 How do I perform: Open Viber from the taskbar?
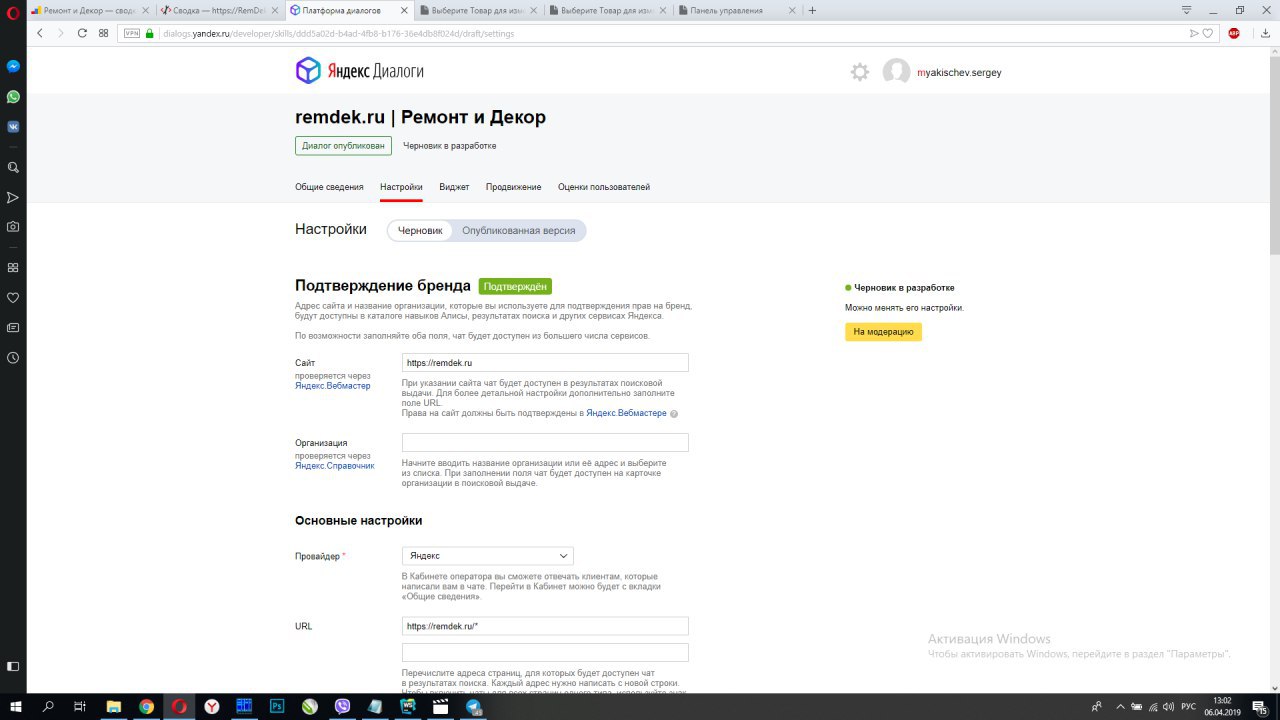pyautogui.click(x=343, y=707)
